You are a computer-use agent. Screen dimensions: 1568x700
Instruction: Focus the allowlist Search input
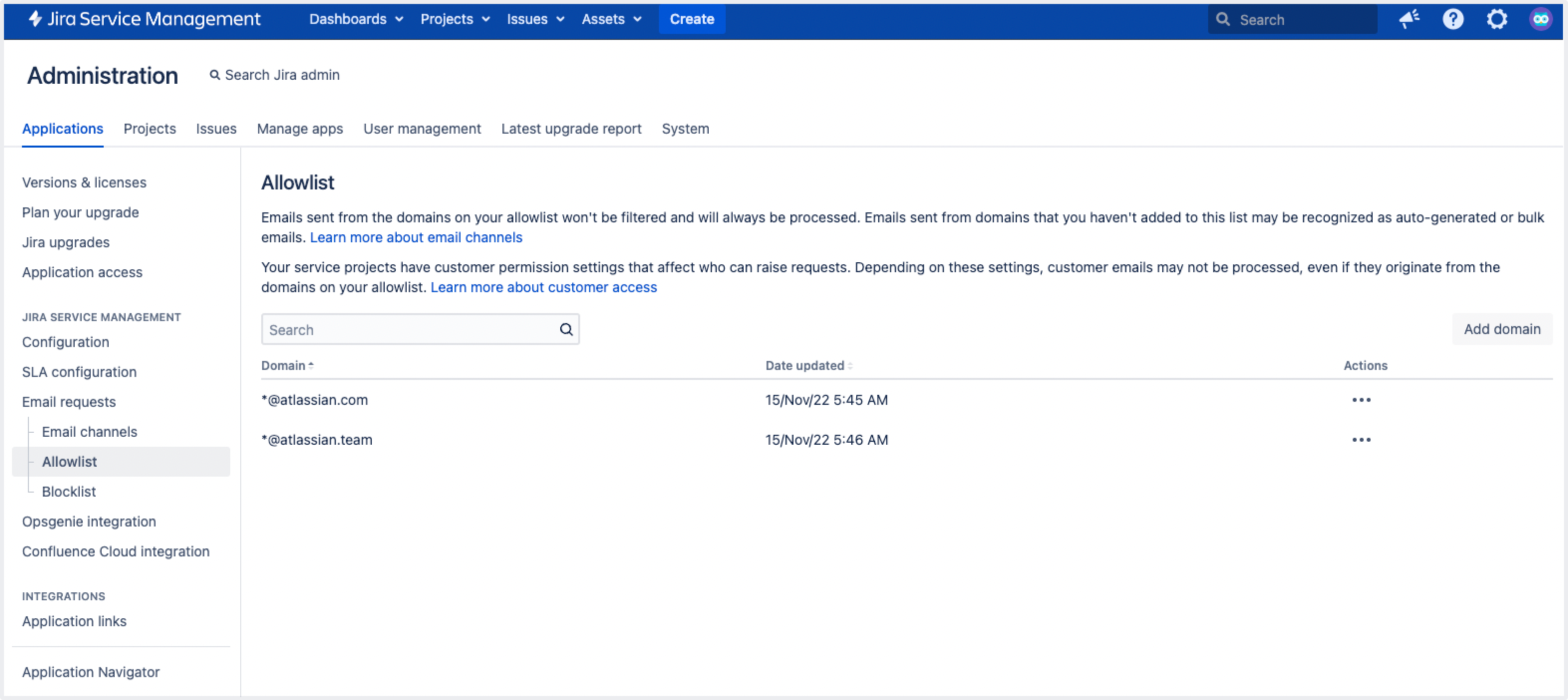pyautogui.click(x=420, y=329)
